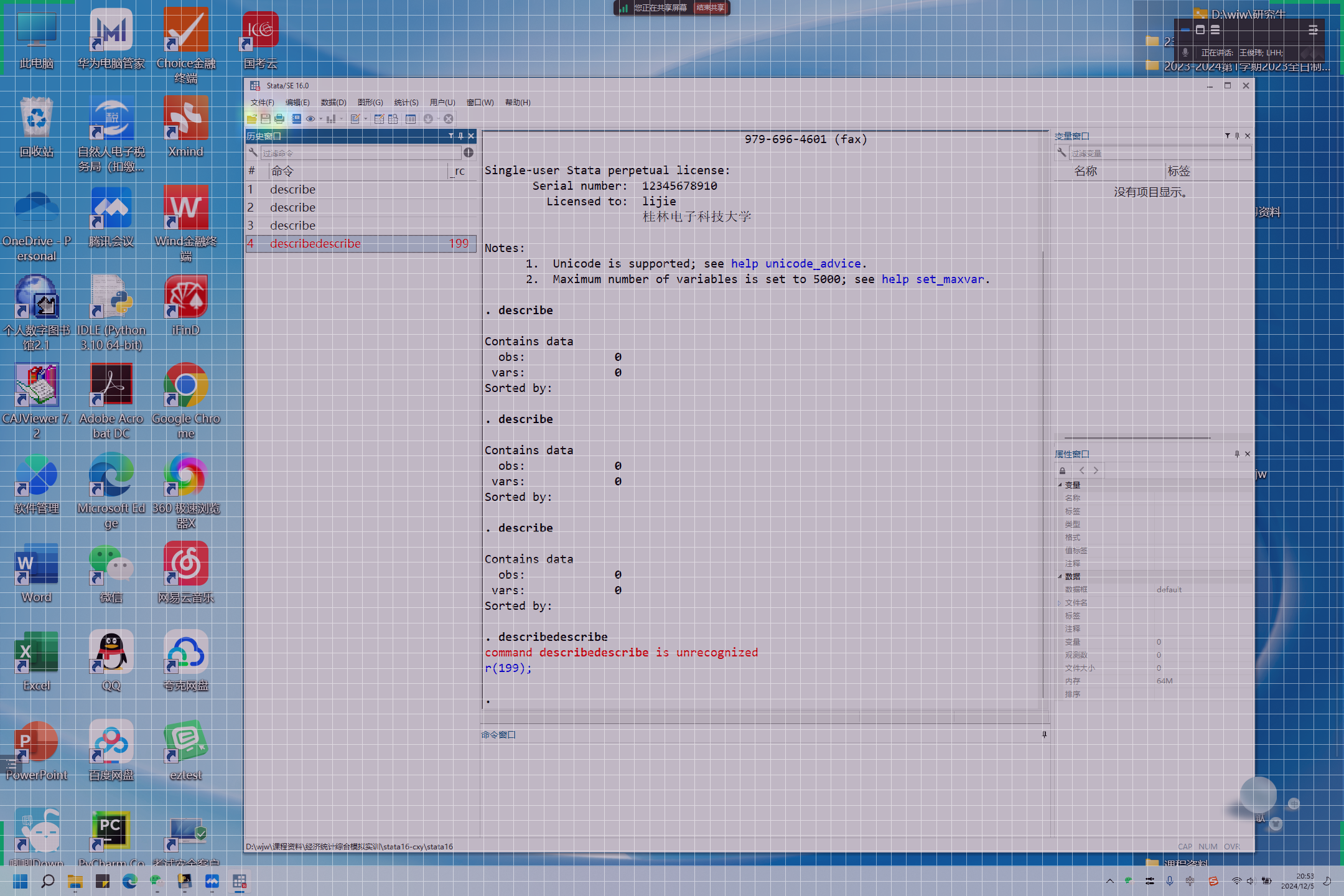1344x896 pixels.
Task: Toggle the lock in the properties window
Action: click(1063, 470)
